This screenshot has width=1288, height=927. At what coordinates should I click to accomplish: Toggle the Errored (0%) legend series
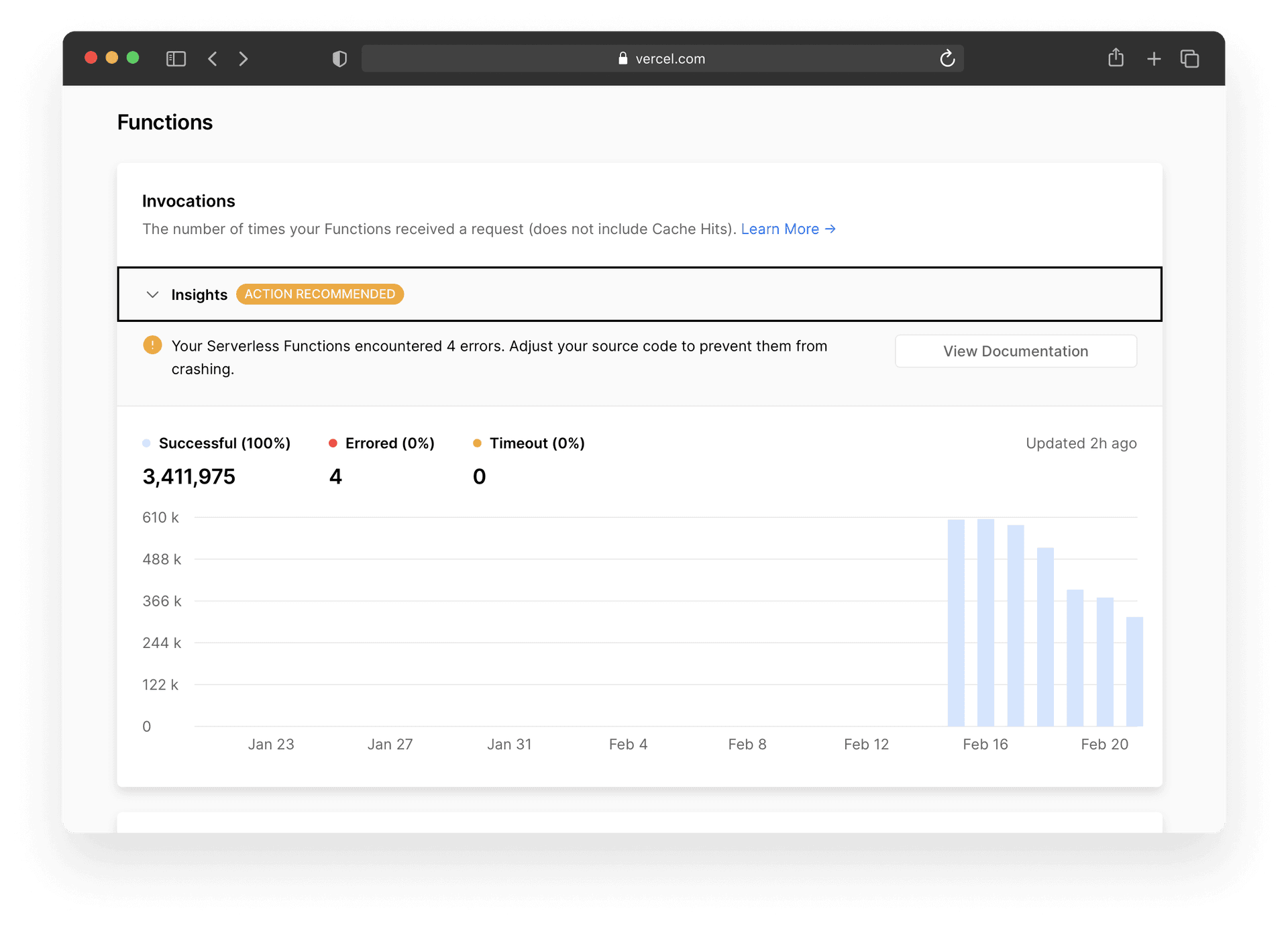click(x=389, y=443)
